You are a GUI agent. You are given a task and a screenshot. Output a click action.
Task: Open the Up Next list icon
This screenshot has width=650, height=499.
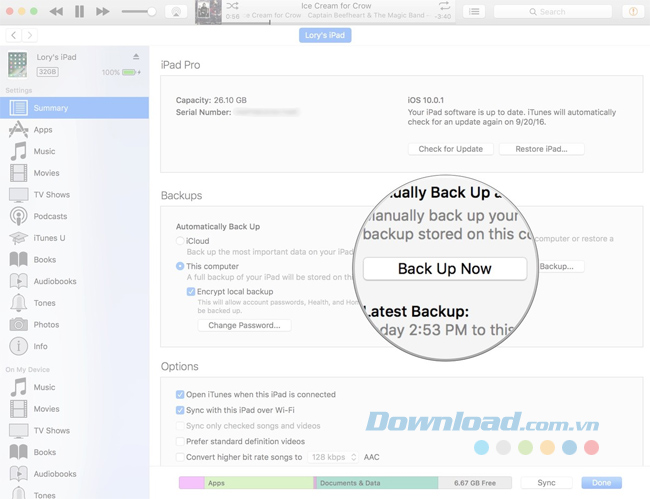pyautogui.click(x=474, y=12)
